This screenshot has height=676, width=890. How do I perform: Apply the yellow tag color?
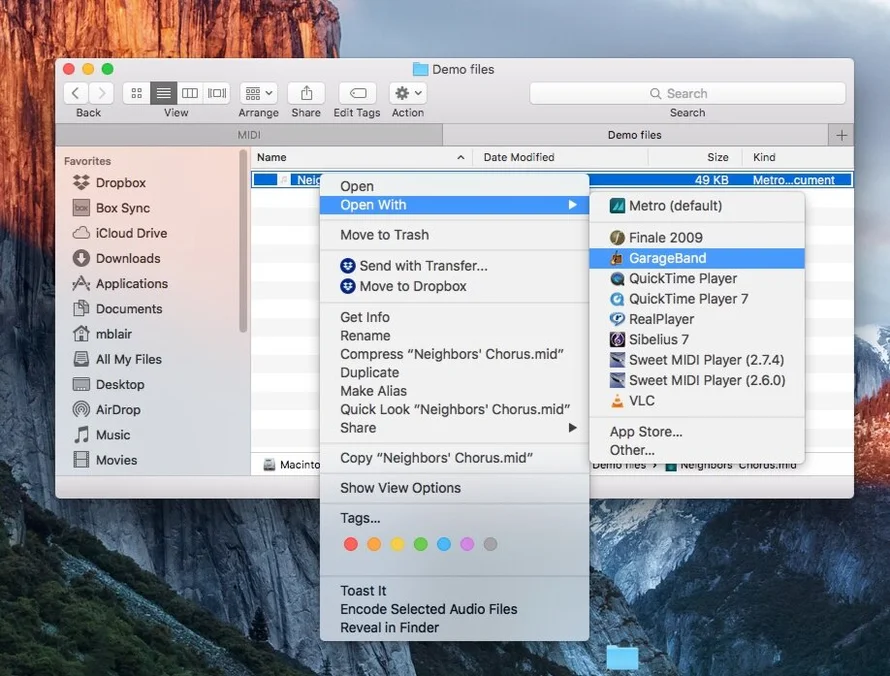(x=397, y=544)
